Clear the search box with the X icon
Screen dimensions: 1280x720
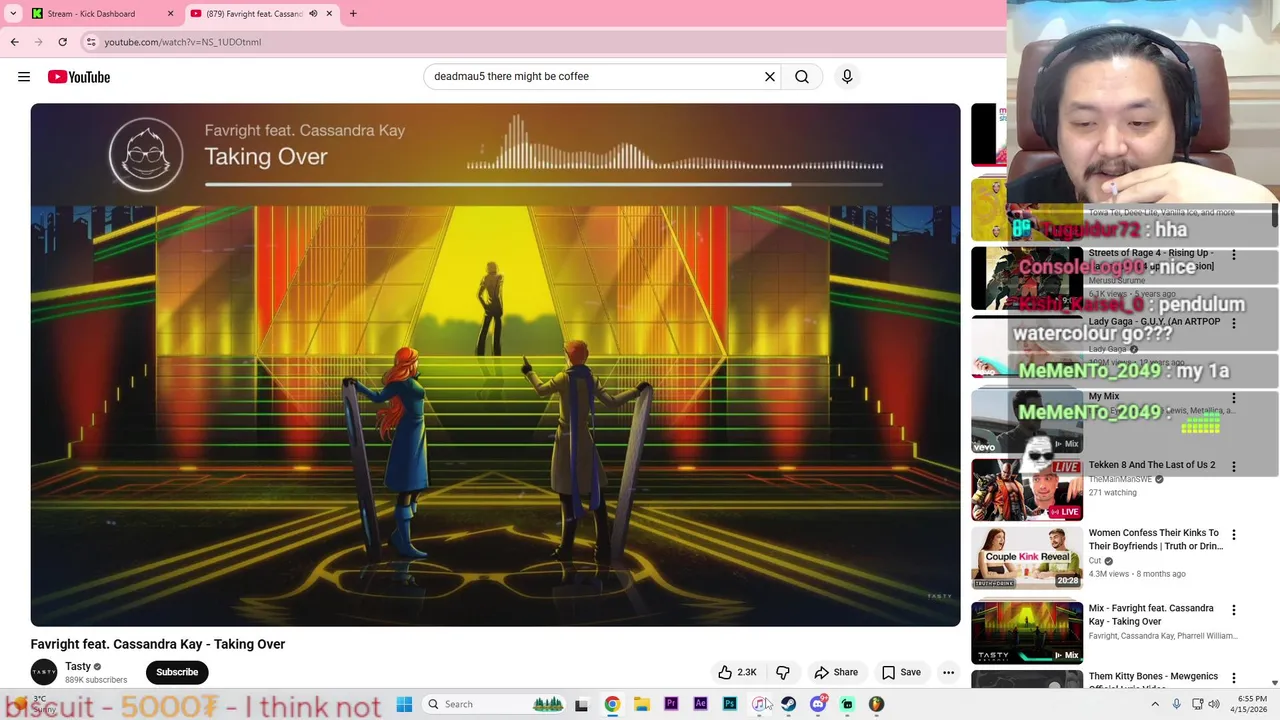pos(770,76)
